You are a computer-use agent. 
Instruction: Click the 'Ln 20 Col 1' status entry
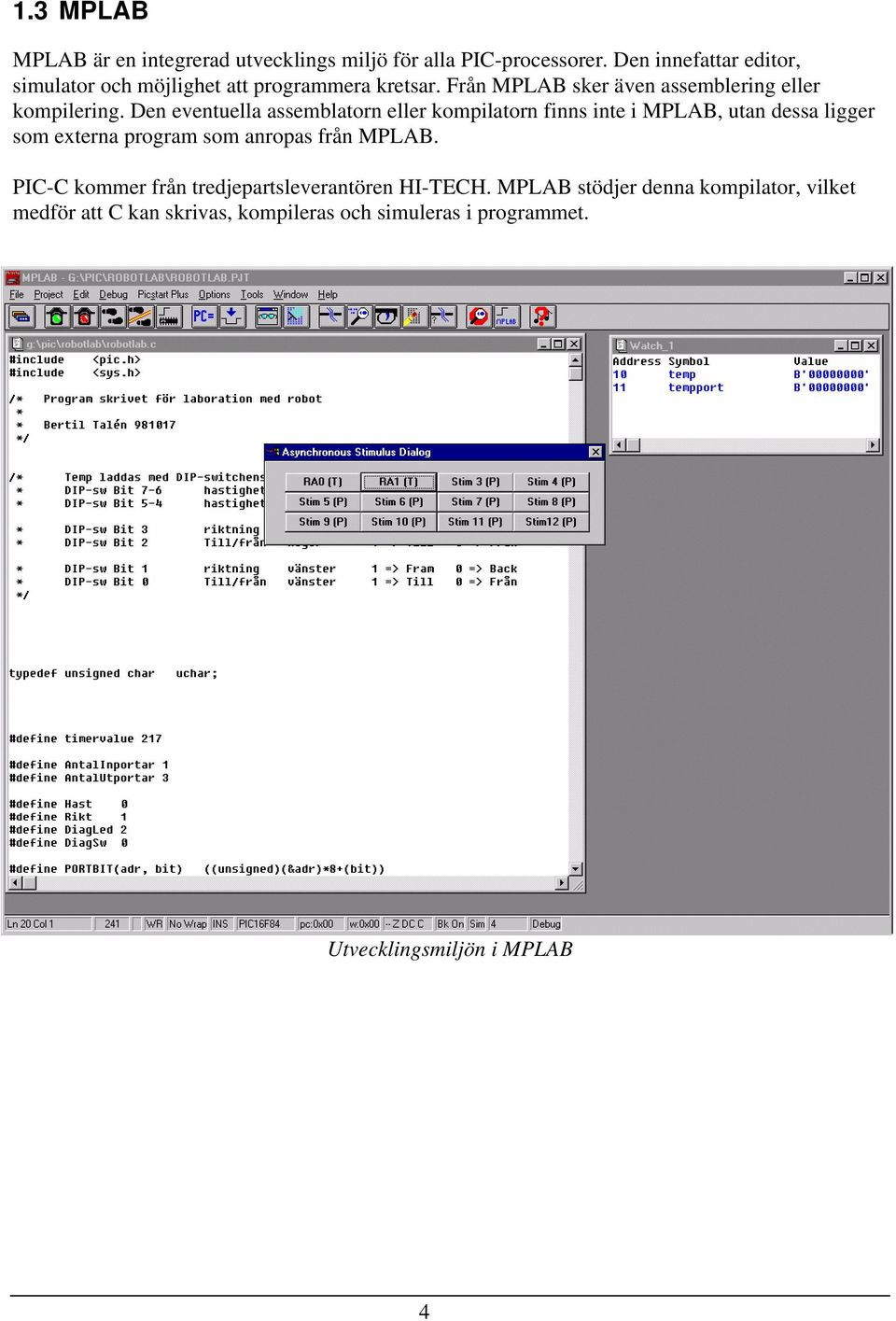tap(49, 924)
